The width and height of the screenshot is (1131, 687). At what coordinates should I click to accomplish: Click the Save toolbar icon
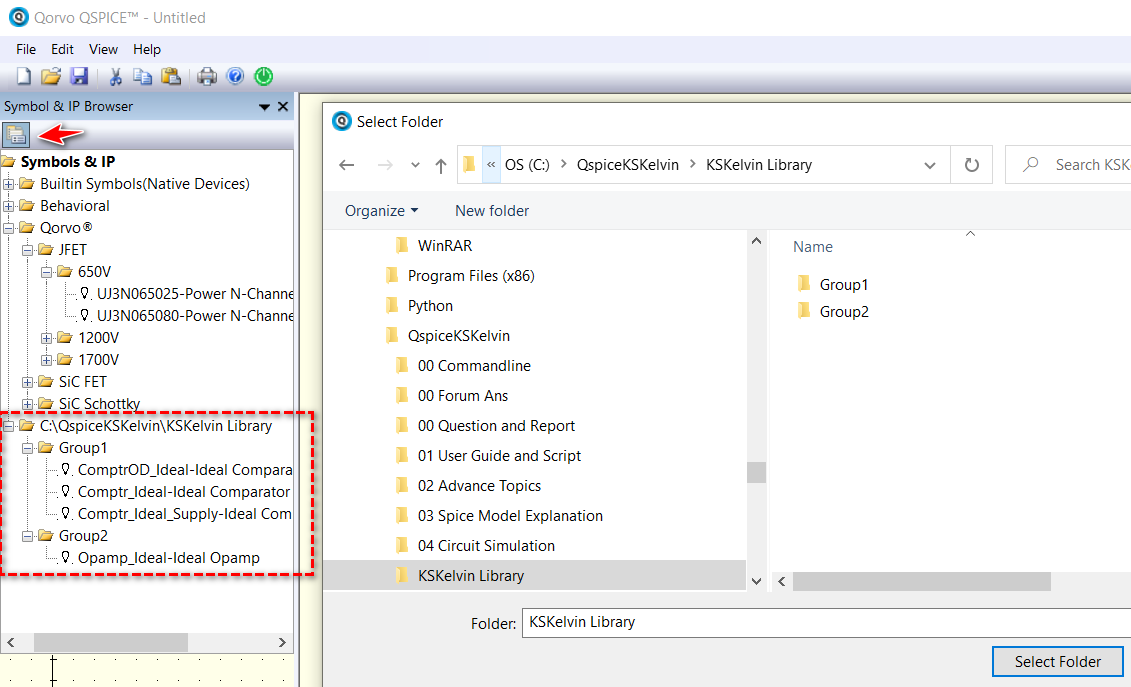click(x=79, y=76)
